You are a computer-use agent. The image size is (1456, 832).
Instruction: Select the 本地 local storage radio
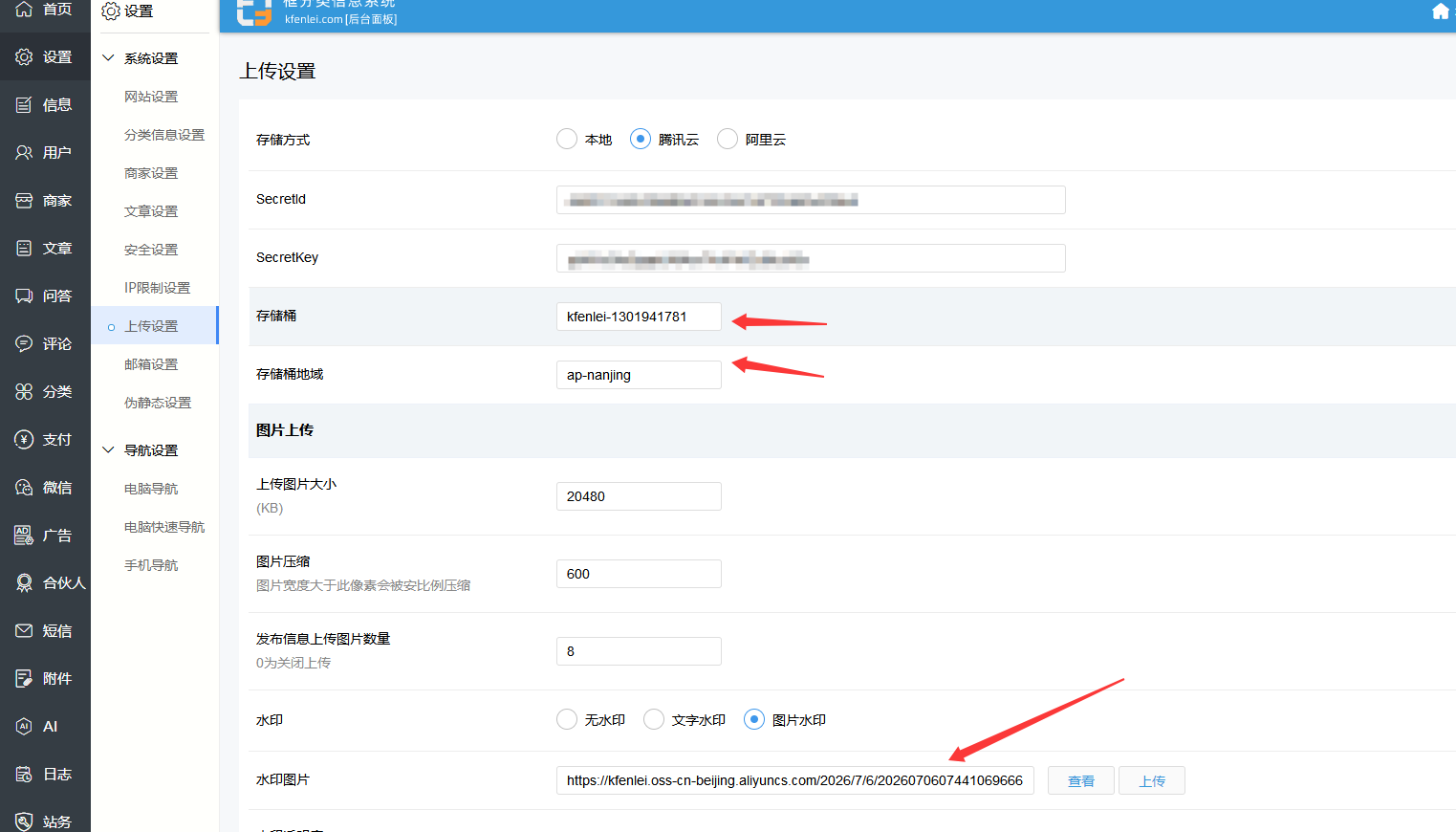(567, 140)
